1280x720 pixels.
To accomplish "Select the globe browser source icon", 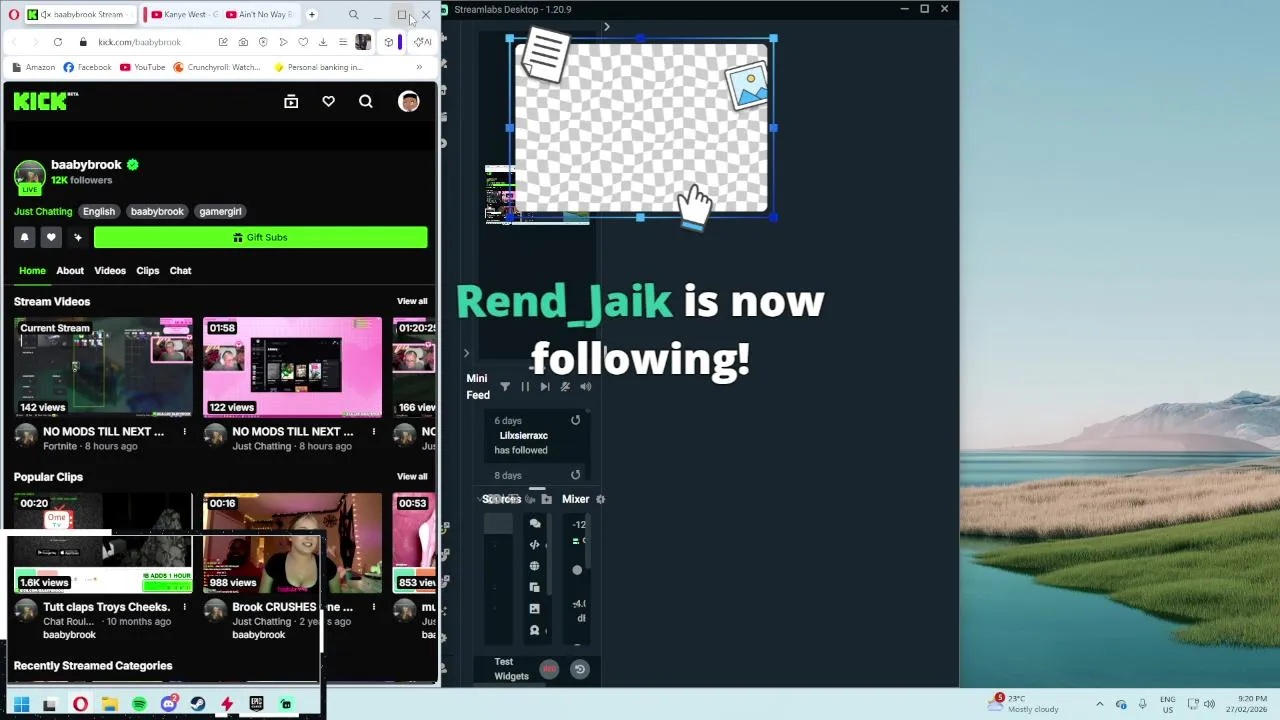I will point(535,566).
